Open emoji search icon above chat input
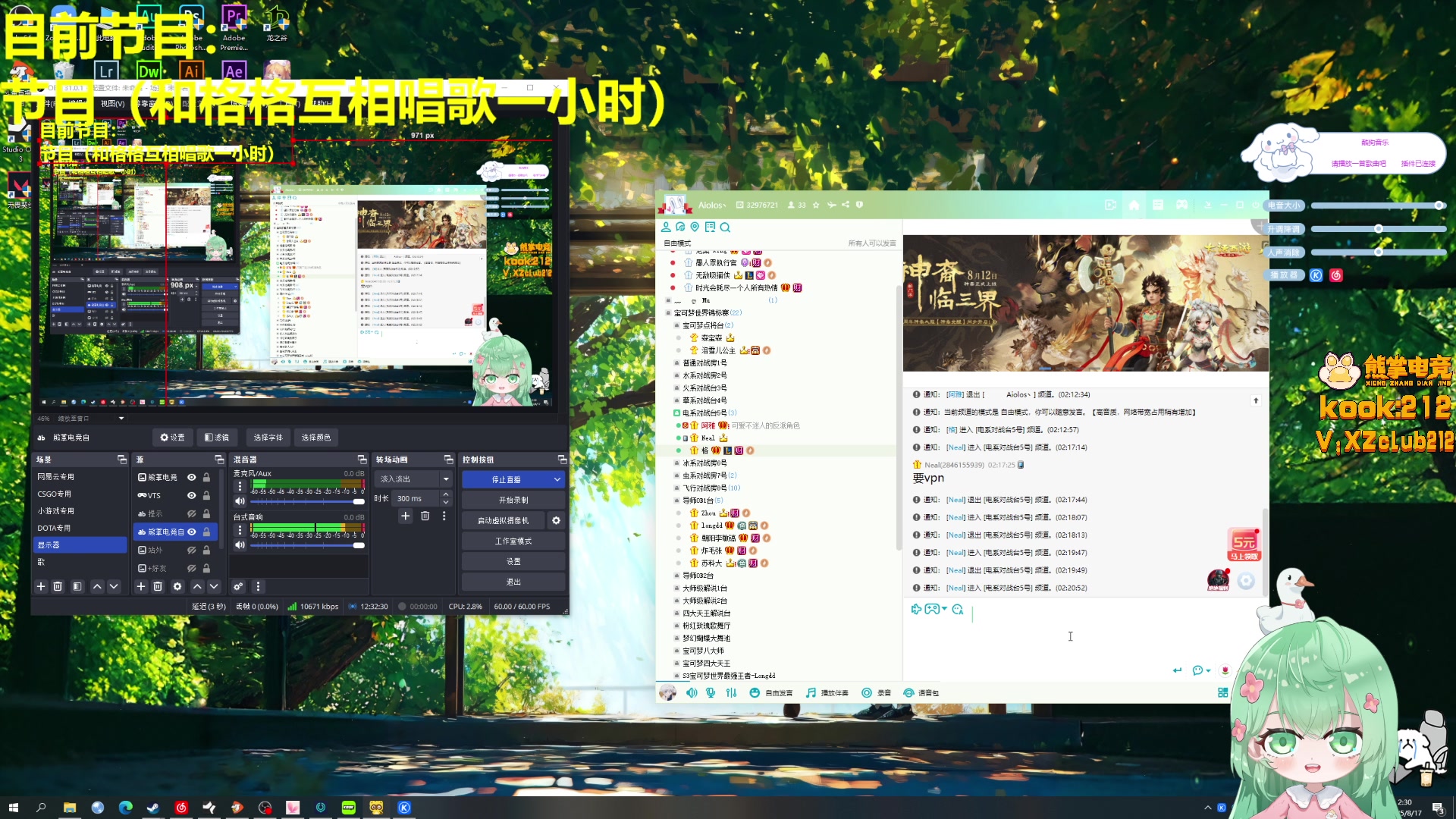 [x=958, y=609]
